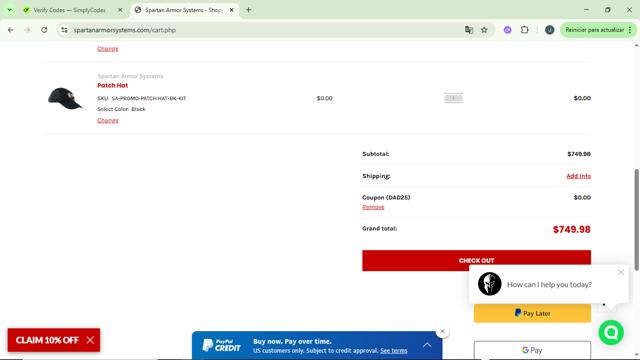Click the Spartan Armor Systems brand text
The width and height of the screenshot is (640, 360).
pyautogui.click(x=130, y=76)
